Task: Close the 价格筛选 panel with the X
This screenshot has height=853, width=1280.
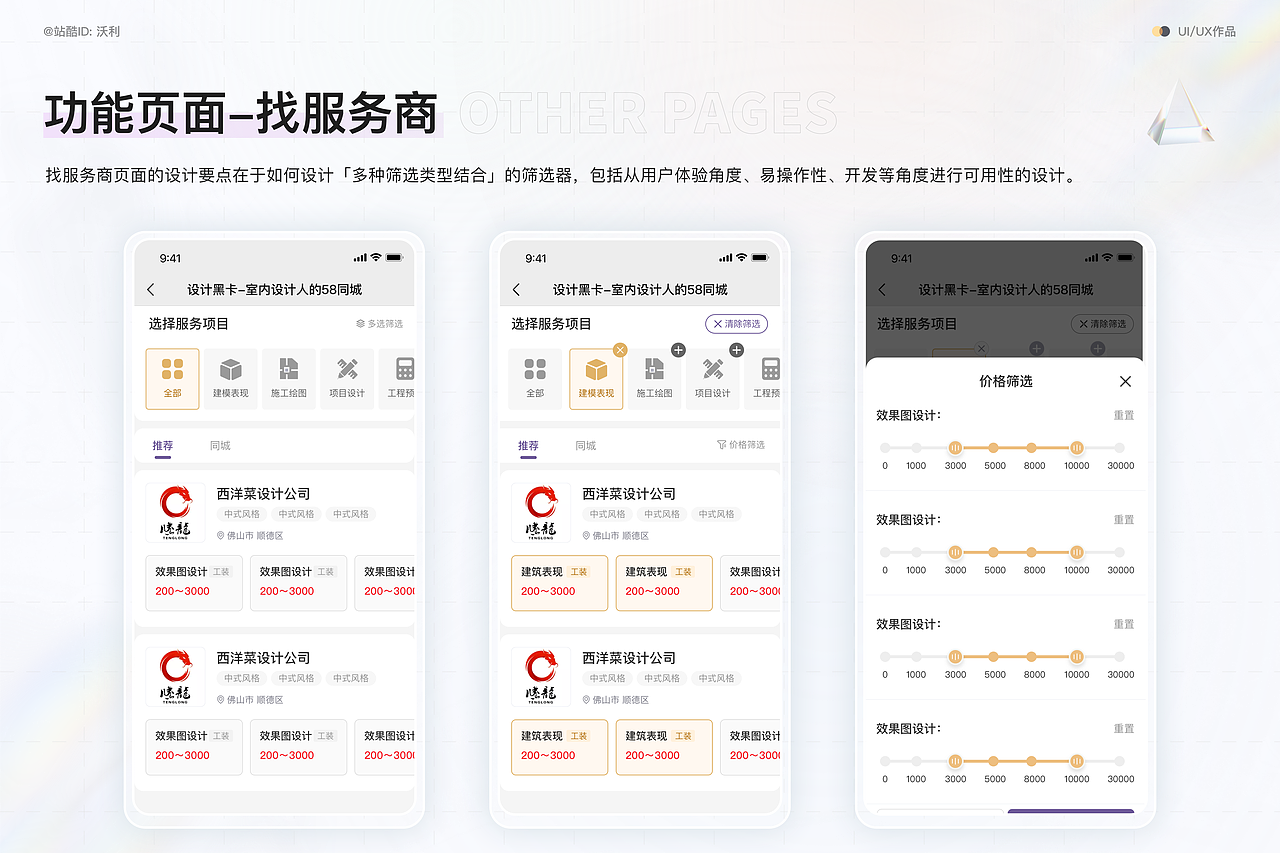Action: (1125, 381)
